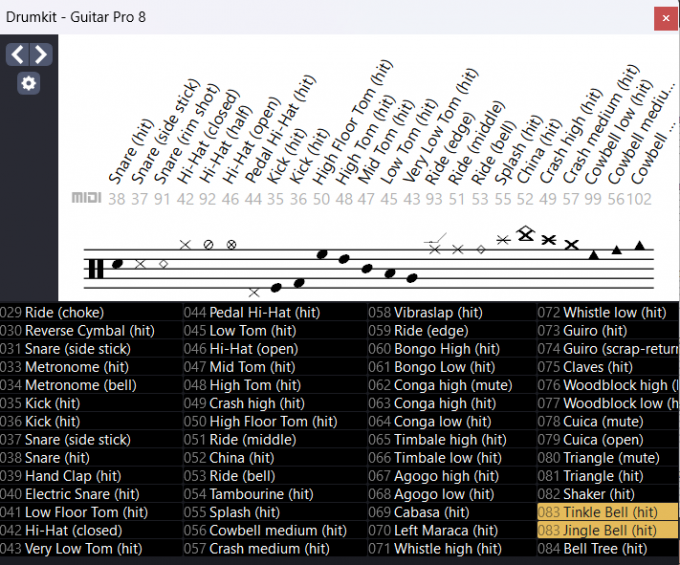Click the next (right arrow) navigation button
This screenshot has width=680, height=565.
pos(40,54)
